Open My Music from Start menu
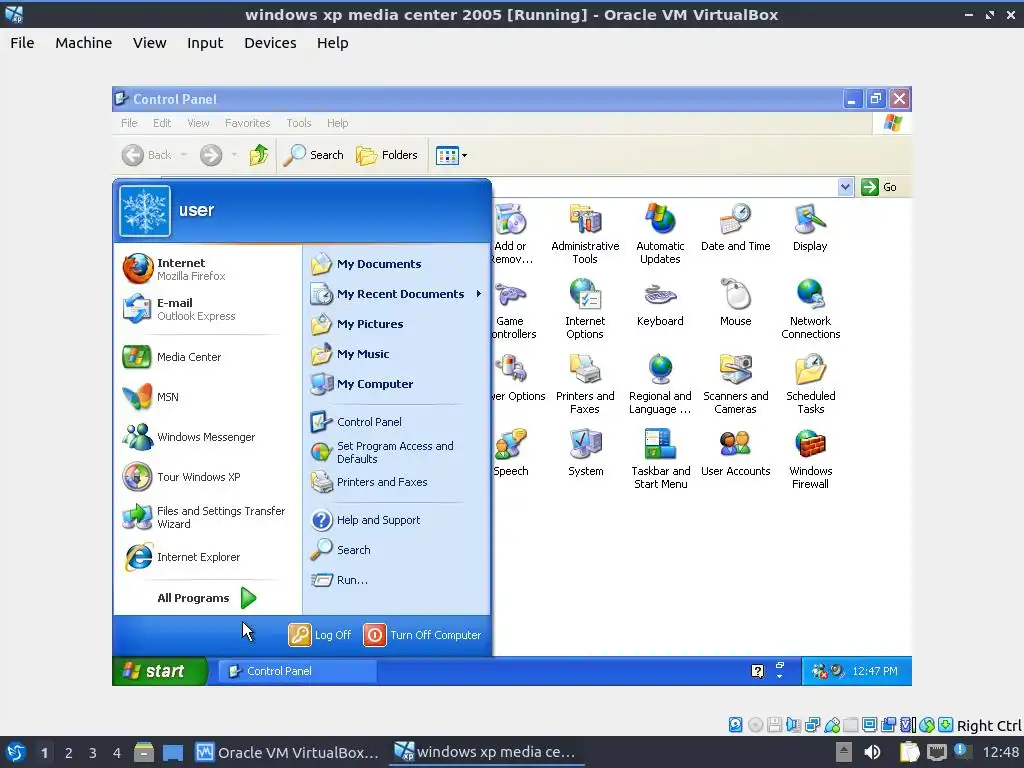Image resolution: width=1024 pixels, height=768 pixels. 396,354
